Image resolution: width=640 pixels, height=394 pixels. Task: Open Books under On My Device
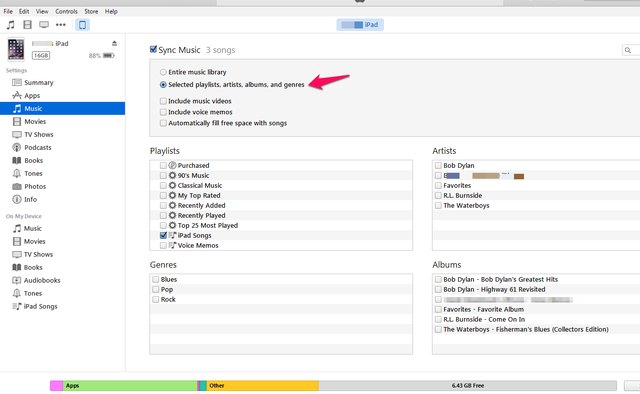tap(33, 267)
